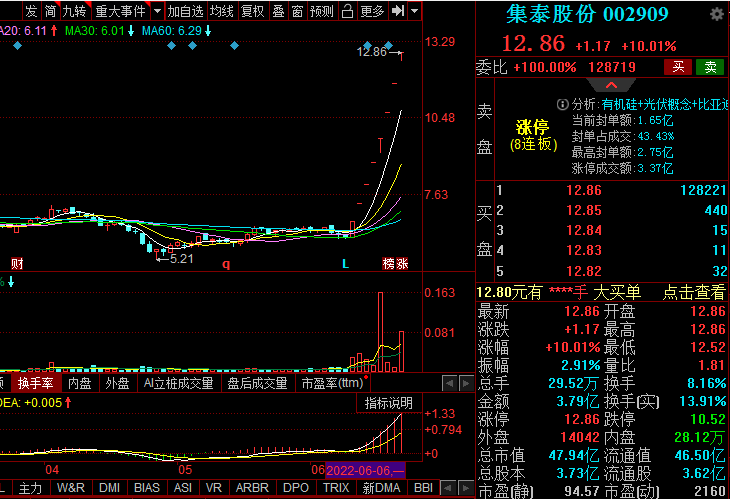Image resolution: width=730 pixels, height=499 pixels.
Task: Click the left scroll arrow beside 市盈率(ttm) tab
Action: point(449,384)
